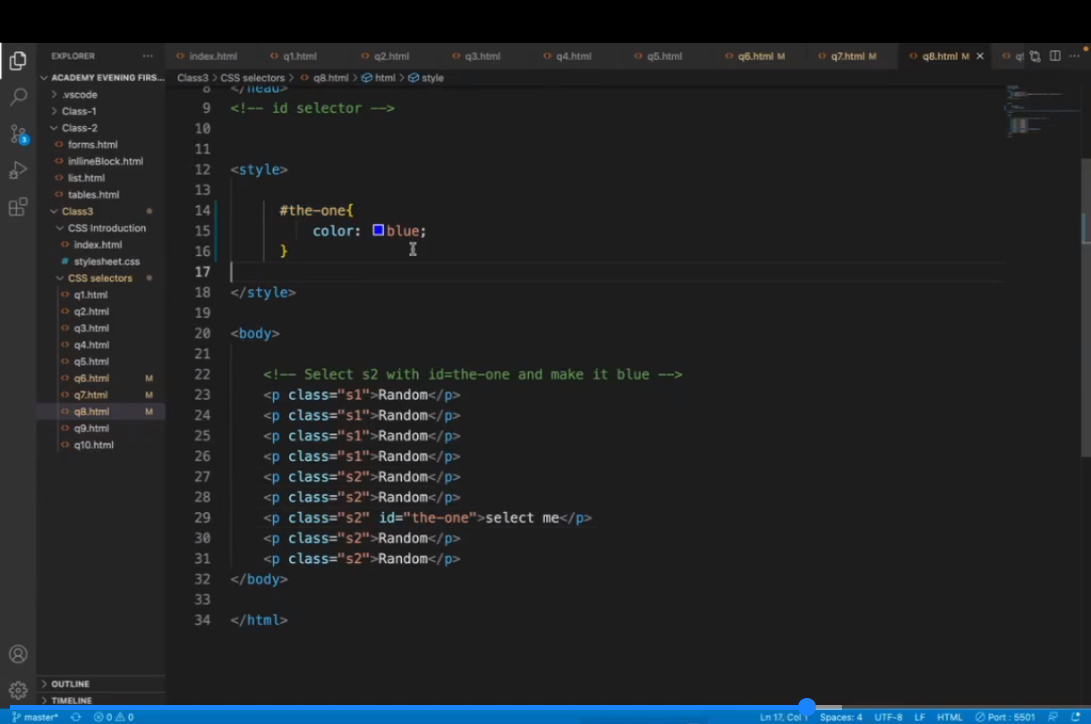Open the Run and Debug view

coord(18,171)
